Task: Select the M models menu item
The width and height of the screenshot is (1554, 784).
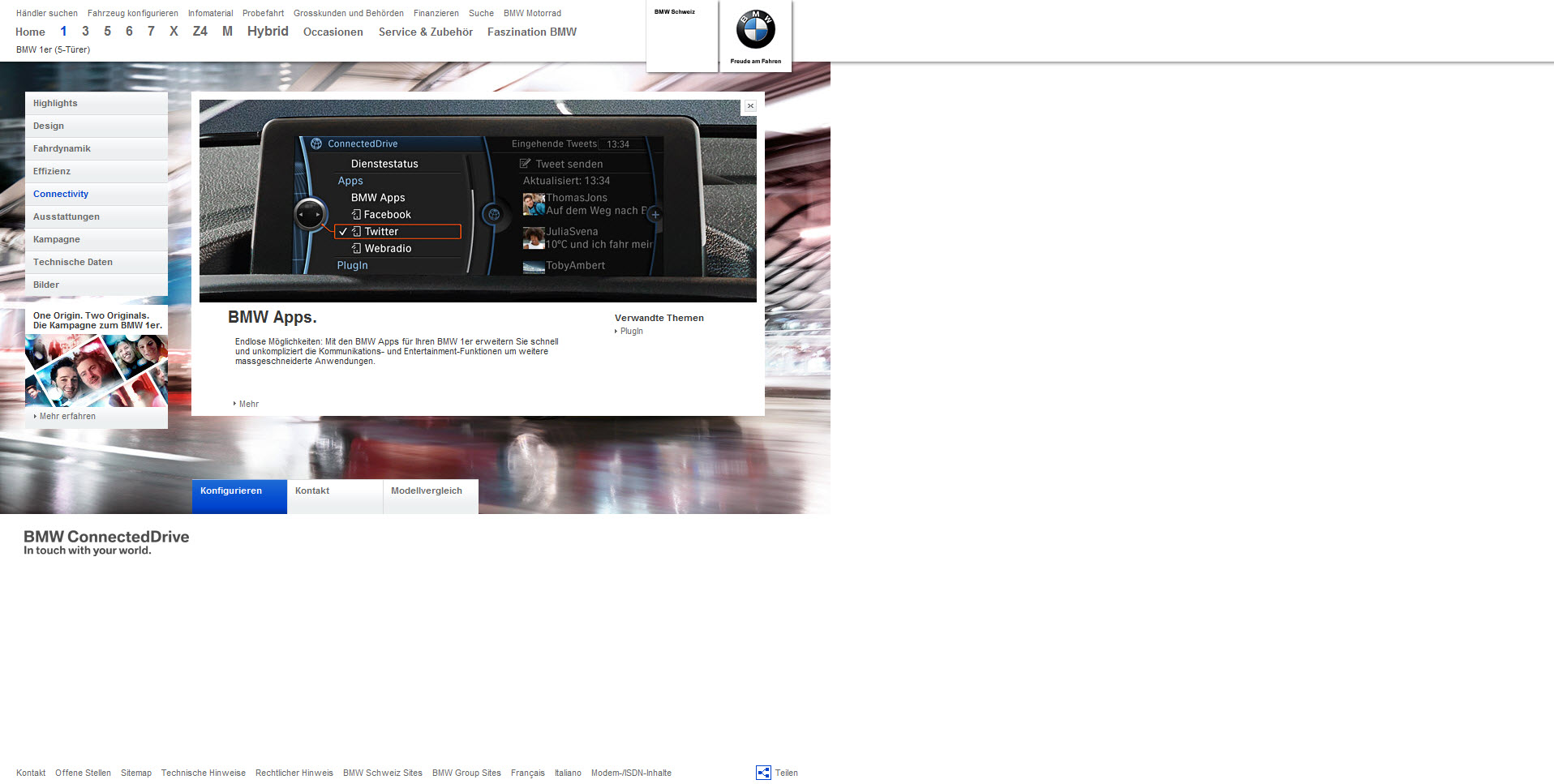Action: [x=227, y=32]
